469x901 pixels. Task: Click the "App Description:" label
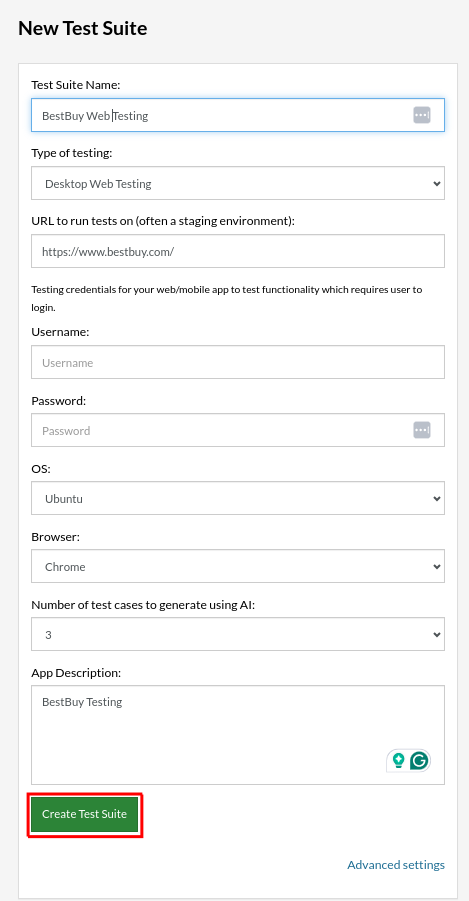[x=76, y=673]
